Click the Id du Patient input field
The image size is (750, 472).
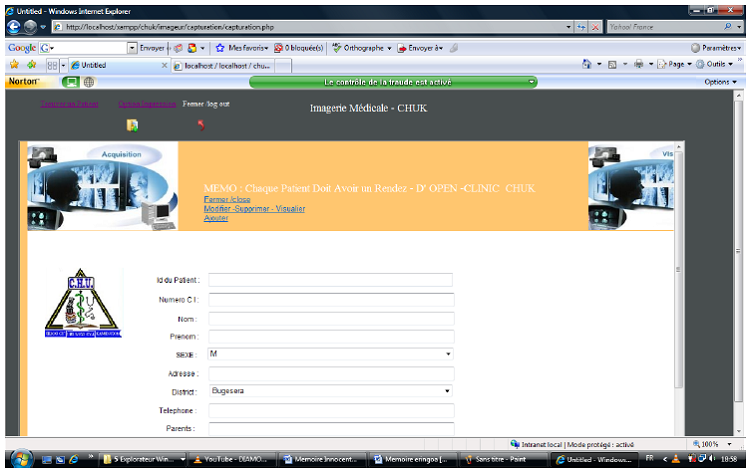click(x=330, y=280)
